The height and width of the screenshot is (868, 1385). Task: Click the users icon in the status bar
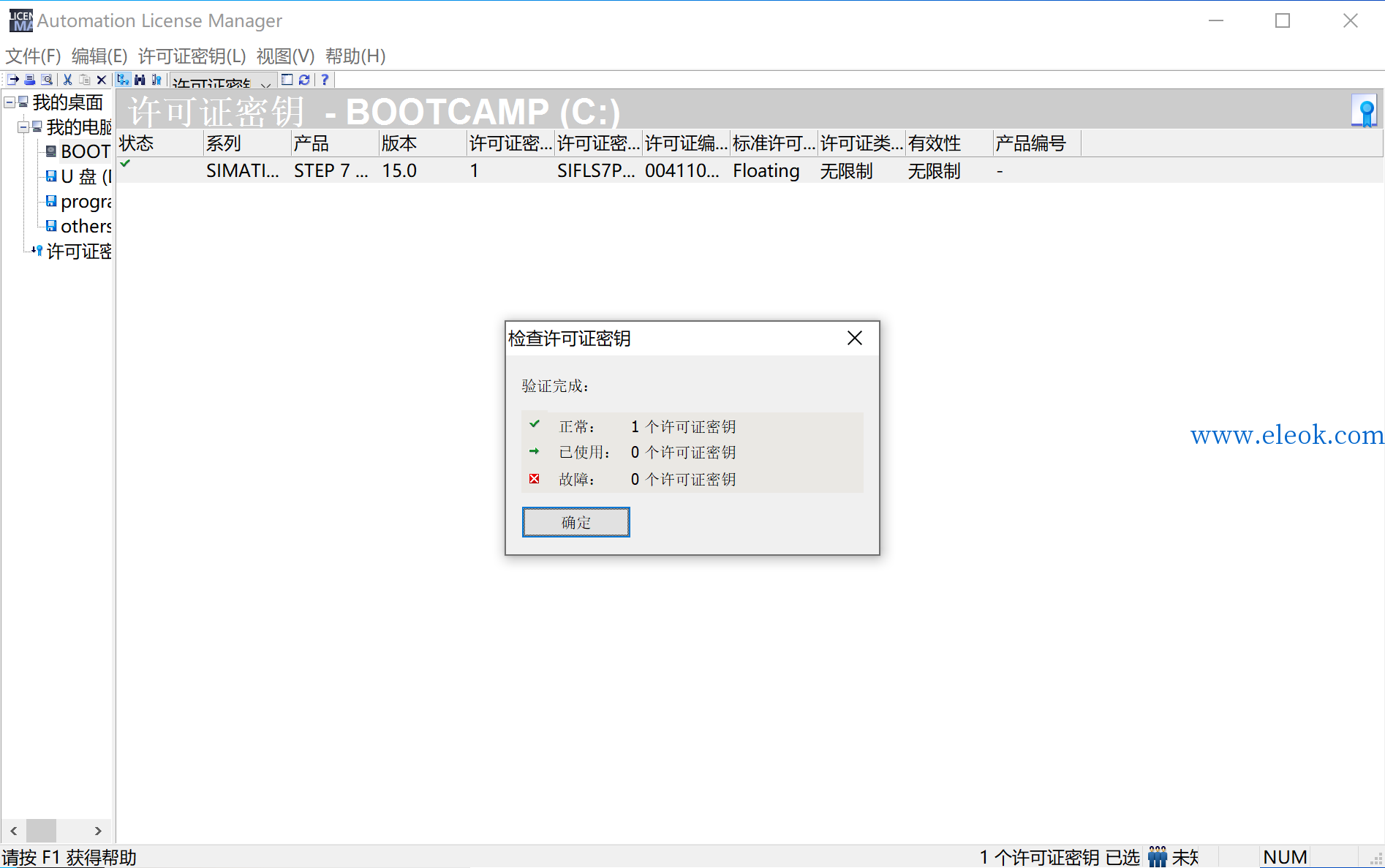click(1158, 856)
